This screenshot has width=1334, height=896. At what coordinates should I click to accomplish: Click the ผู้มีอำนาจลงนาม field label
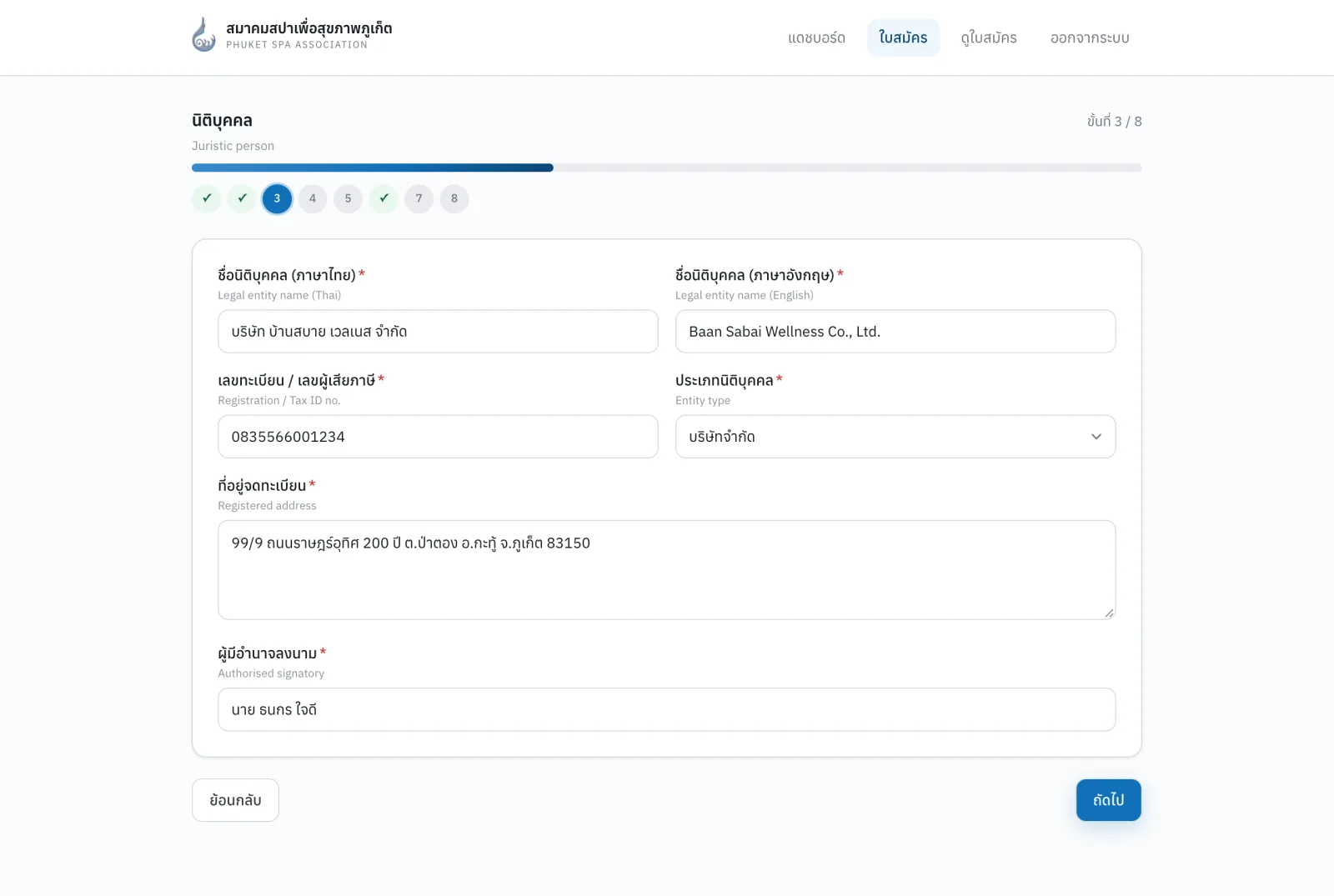point(268,653)
